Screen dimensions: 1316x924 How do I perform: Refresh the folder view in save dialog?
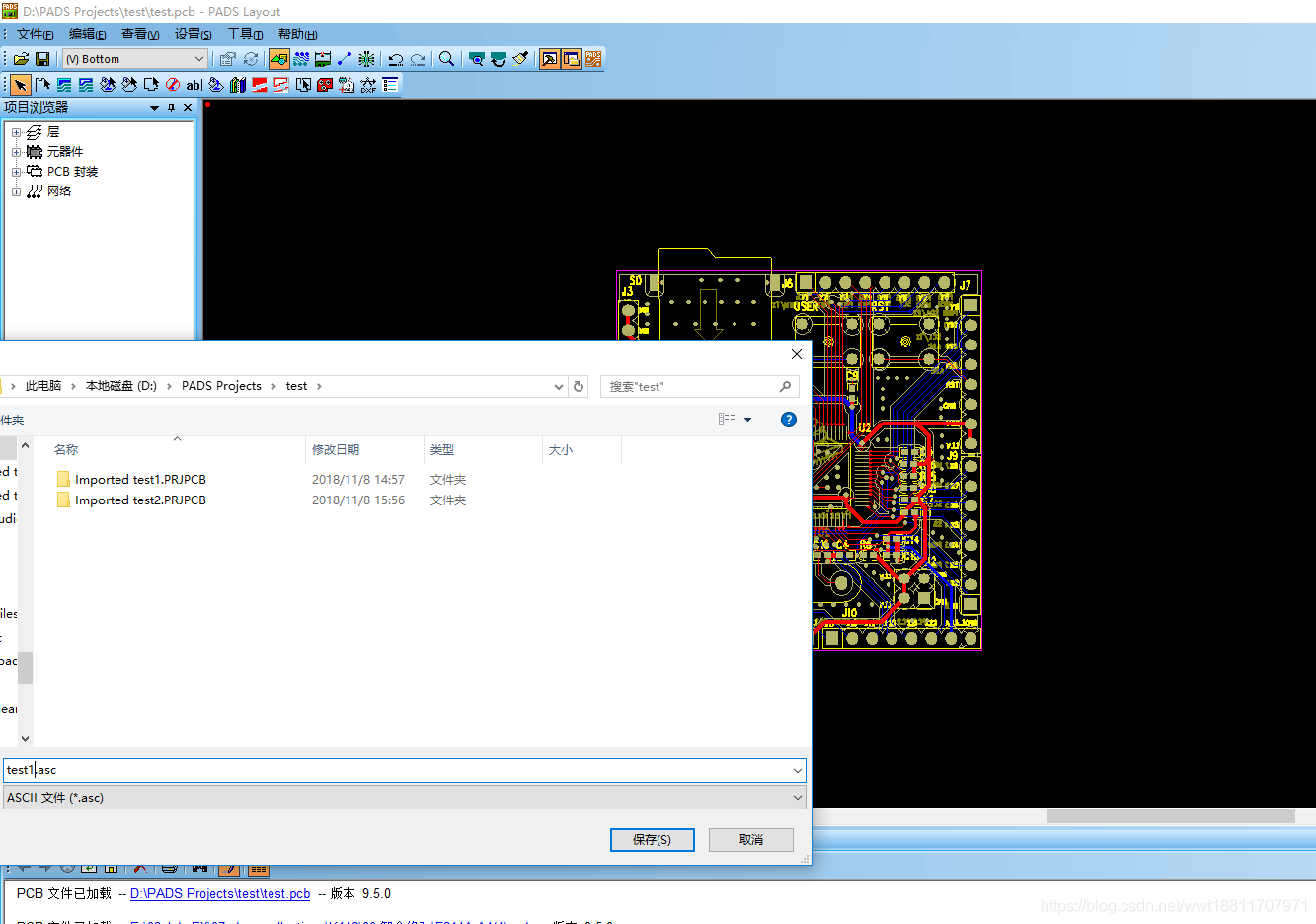point(579,386)
